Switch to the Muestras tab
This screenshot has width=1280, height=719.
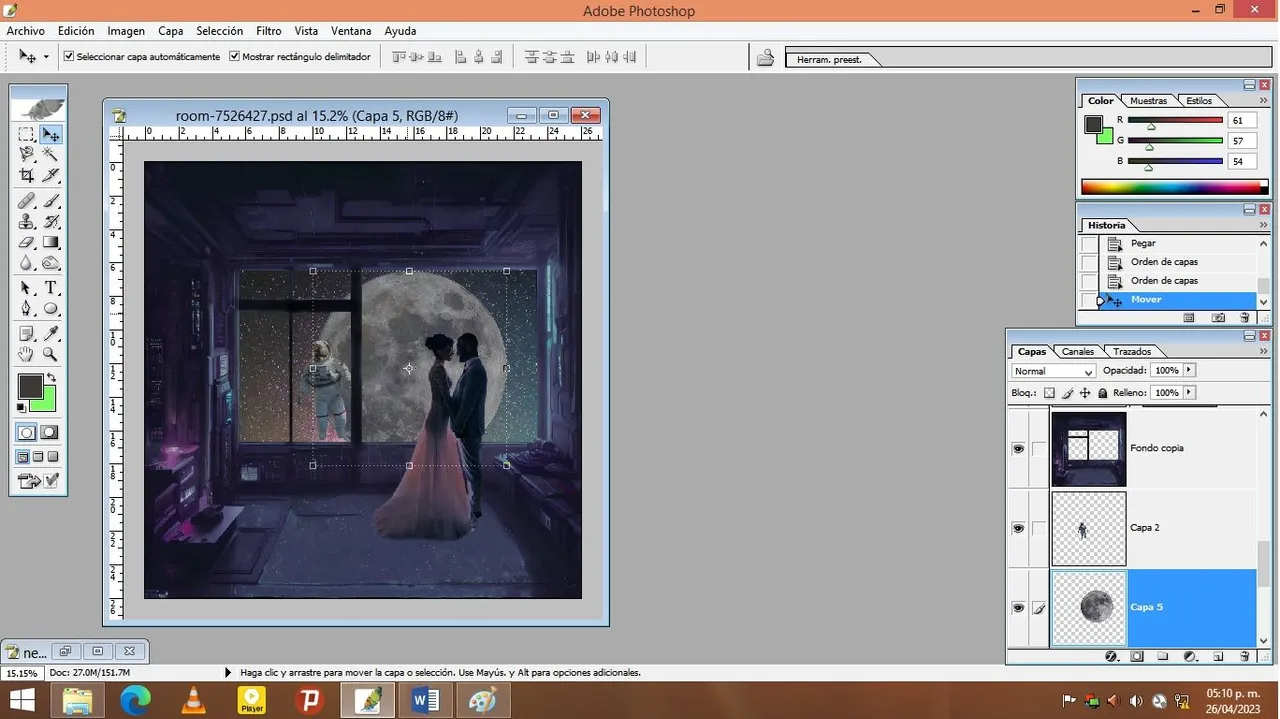[x=1148, y=101]
